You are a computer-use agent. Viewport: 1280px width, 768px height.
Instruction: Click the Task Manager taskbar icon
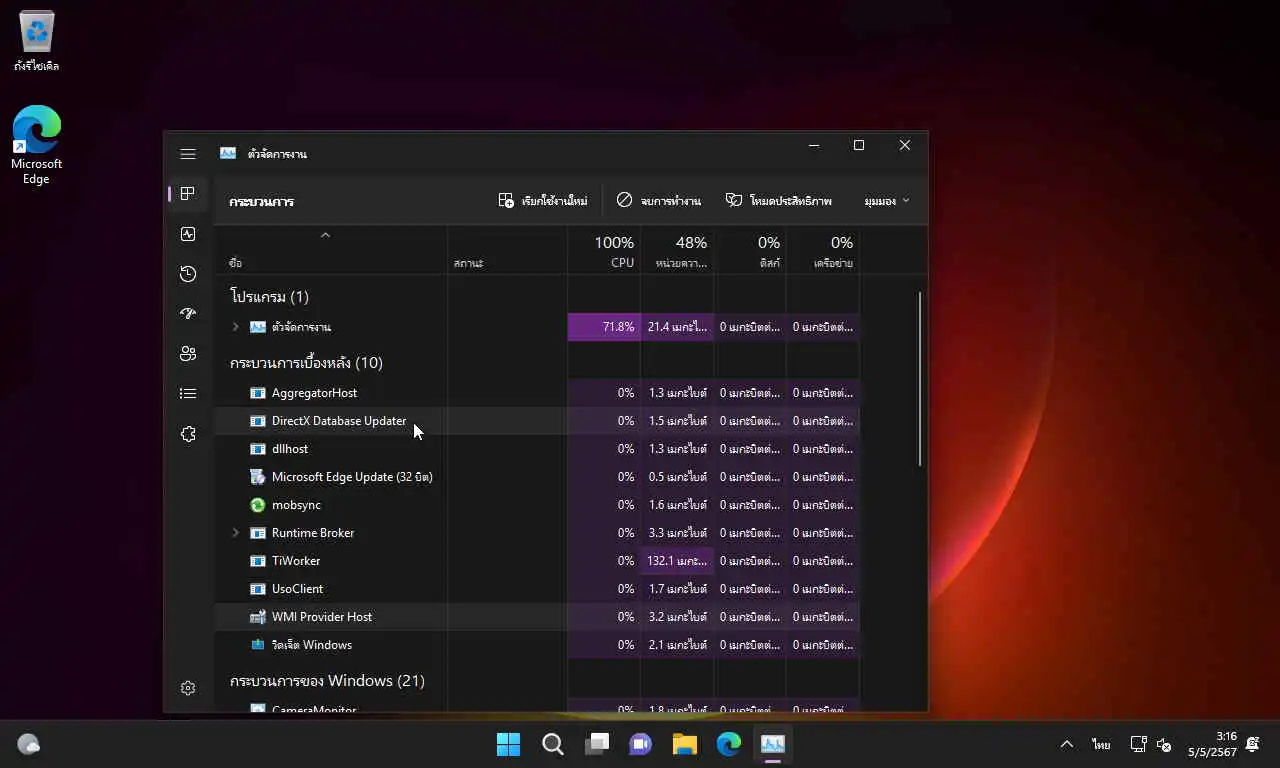pyautogui.click(x=772, y=744)
